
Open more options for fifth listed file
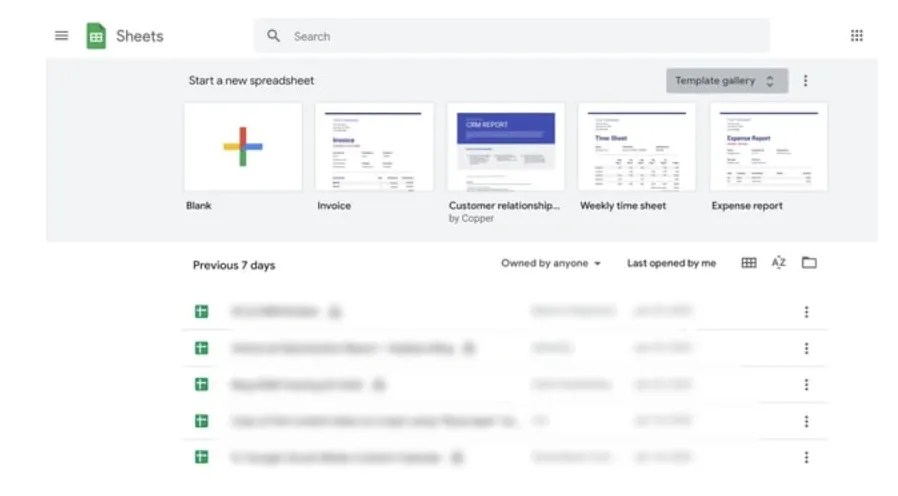click(806, 458)
